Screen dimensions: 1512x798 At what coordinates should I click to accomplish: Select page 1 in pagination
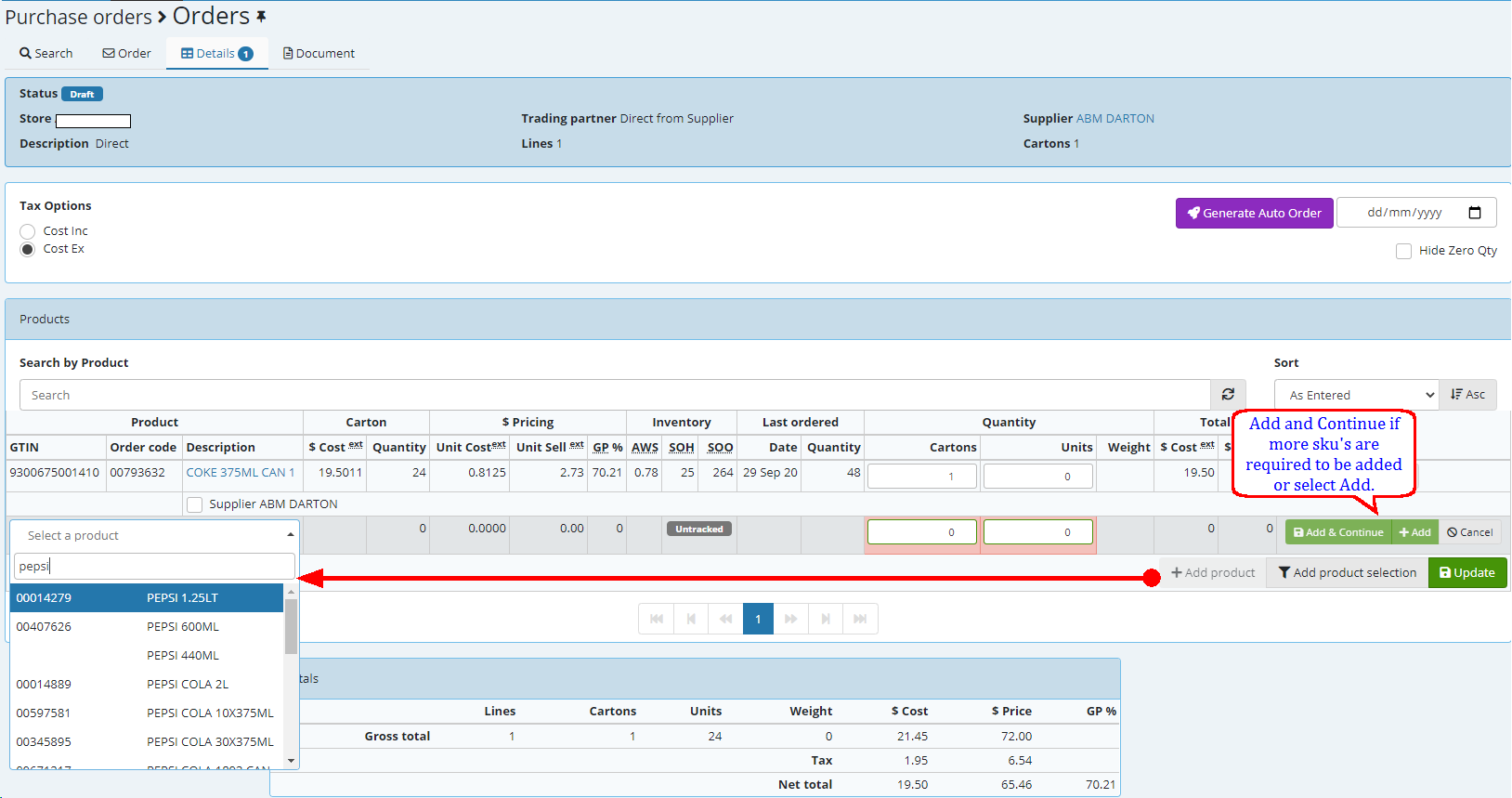758,619
